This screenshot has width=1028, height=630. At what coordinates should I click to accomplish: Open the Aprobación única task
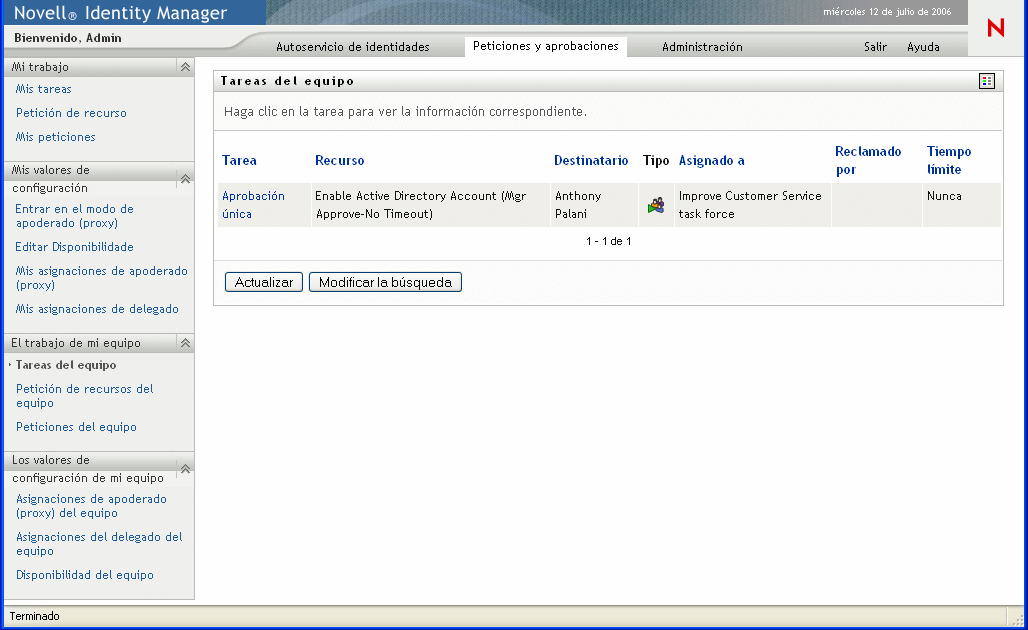tap(253, 205)
